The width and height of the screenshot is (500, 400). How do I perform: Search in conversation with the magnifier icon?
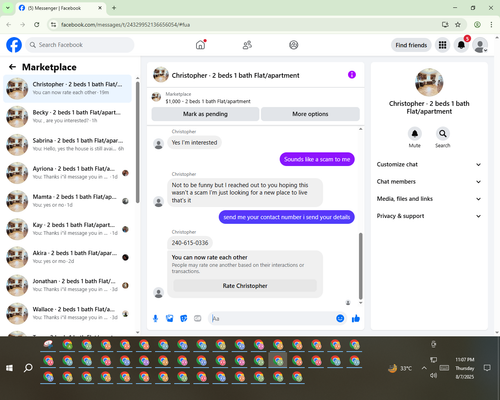pyautogui.click(x=443, y=134)
